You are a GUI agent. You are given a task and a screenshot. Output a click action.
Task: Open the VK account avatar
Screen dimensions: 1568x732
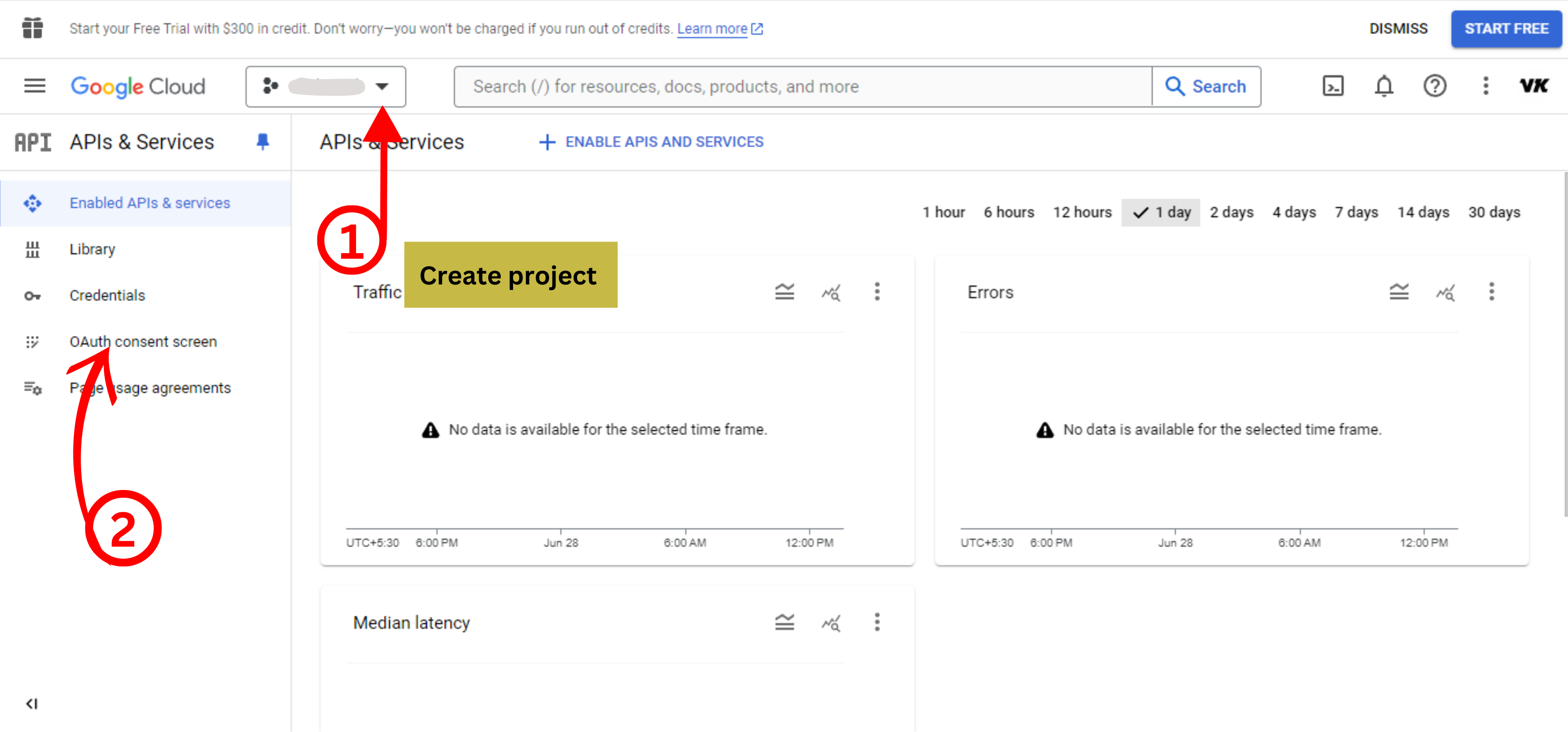(1533, 86)
